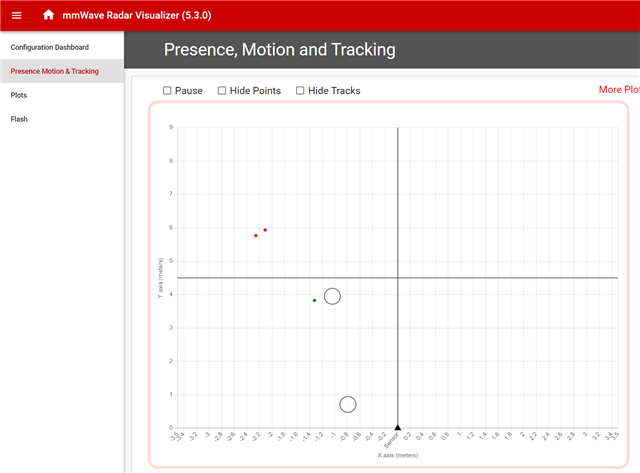Click the X axis (meters) label

pos(398,455)
